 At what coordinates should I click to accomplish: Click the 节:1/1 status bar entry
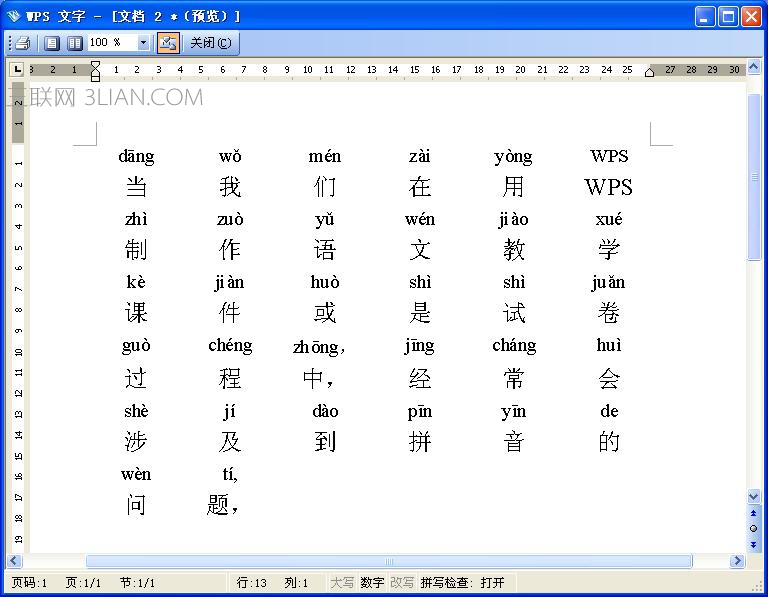point(138,583)
